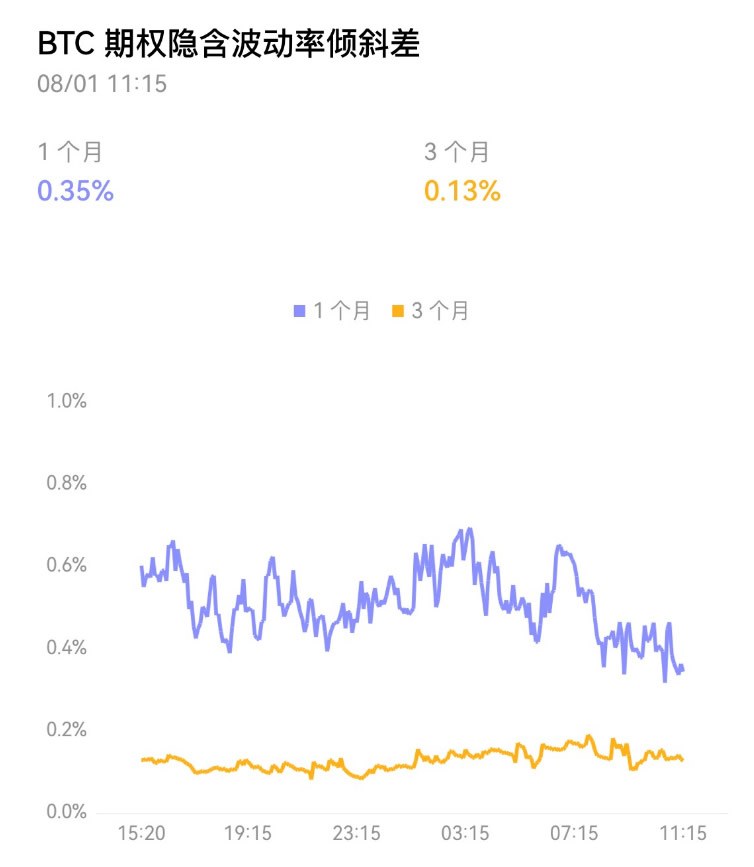Screen dimensions: 754x867
Task: Click the title "BTC 期权隐含波动率倾斜差"
Action: [228, 44]
